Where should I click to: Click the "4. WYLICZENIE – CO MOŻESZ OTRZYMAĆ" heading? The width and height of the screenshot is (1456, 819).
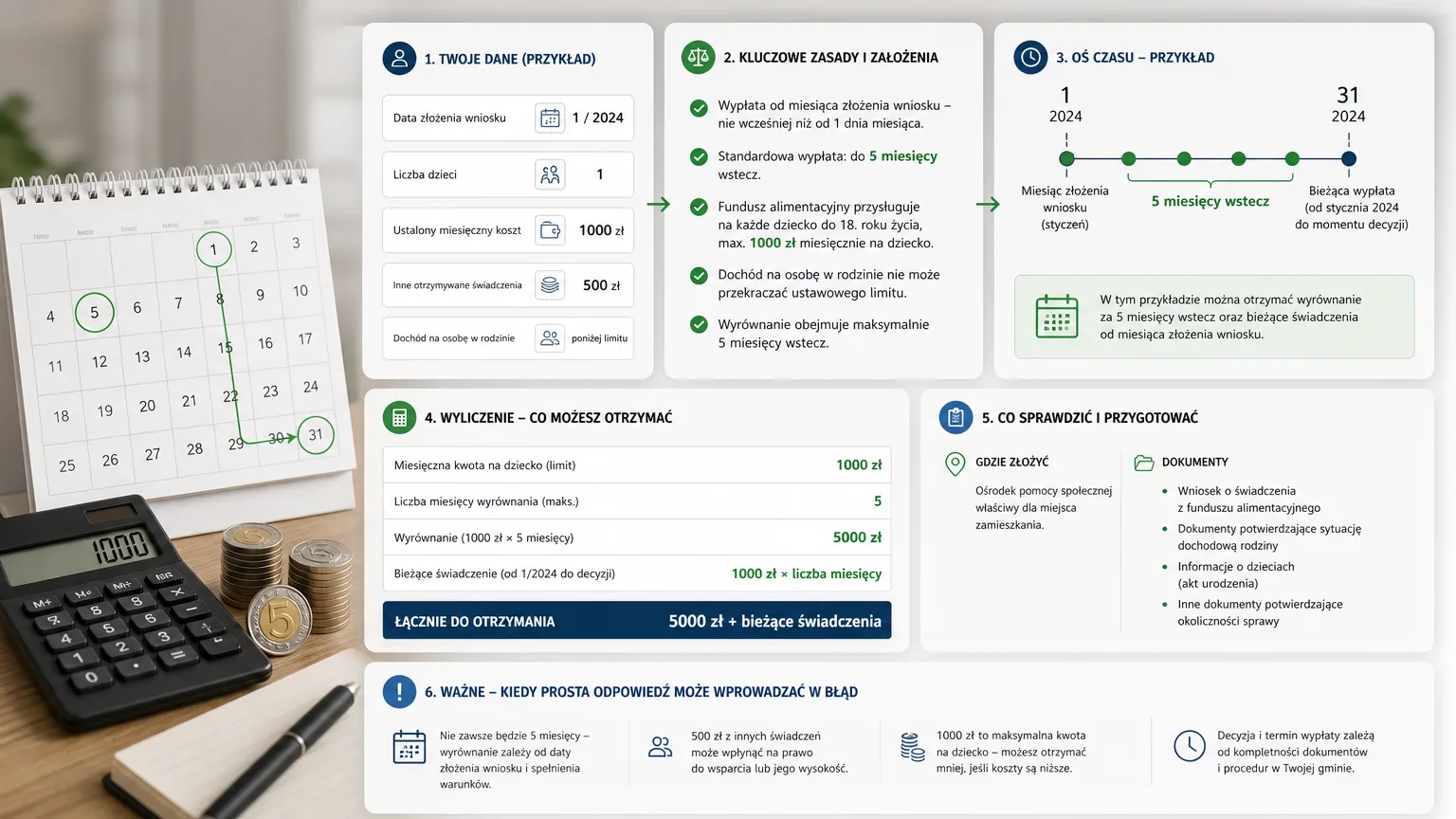[x=548, y=418]
